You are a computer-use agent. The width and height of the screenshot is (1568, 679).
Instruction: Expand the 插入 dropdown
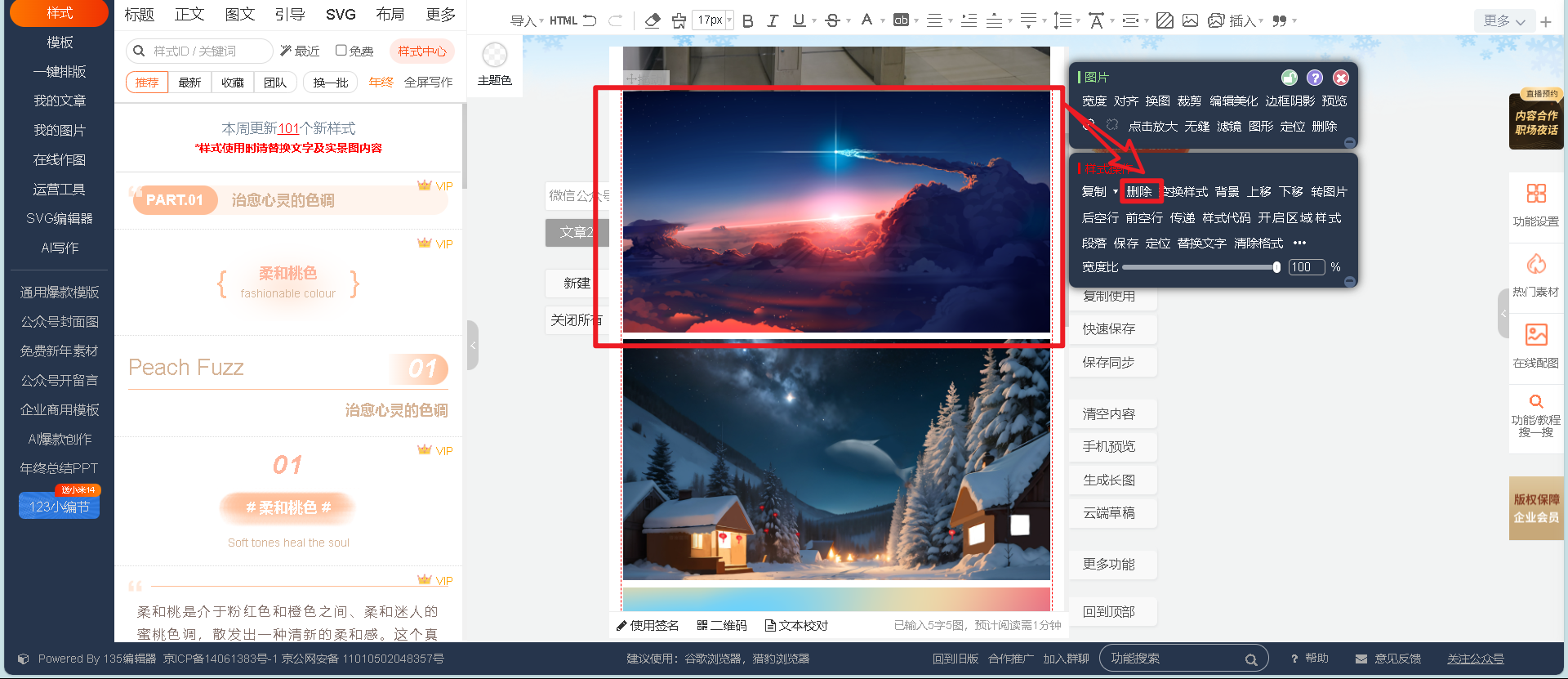point(1246,20)
